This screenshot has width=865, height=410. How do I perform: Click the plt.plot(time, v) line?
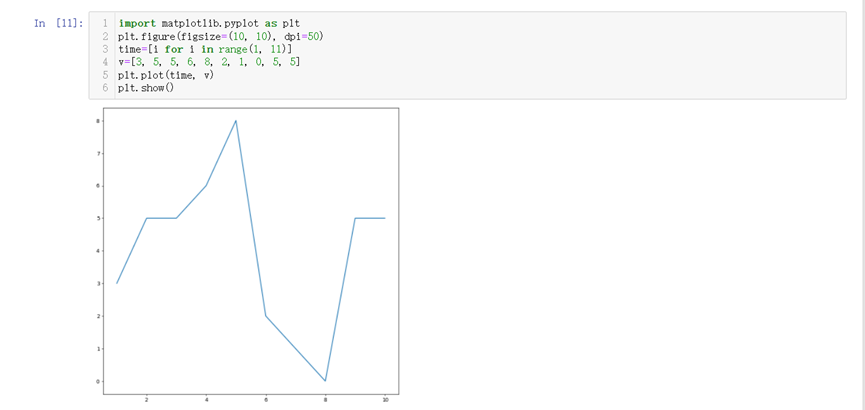tap(166, 74)
